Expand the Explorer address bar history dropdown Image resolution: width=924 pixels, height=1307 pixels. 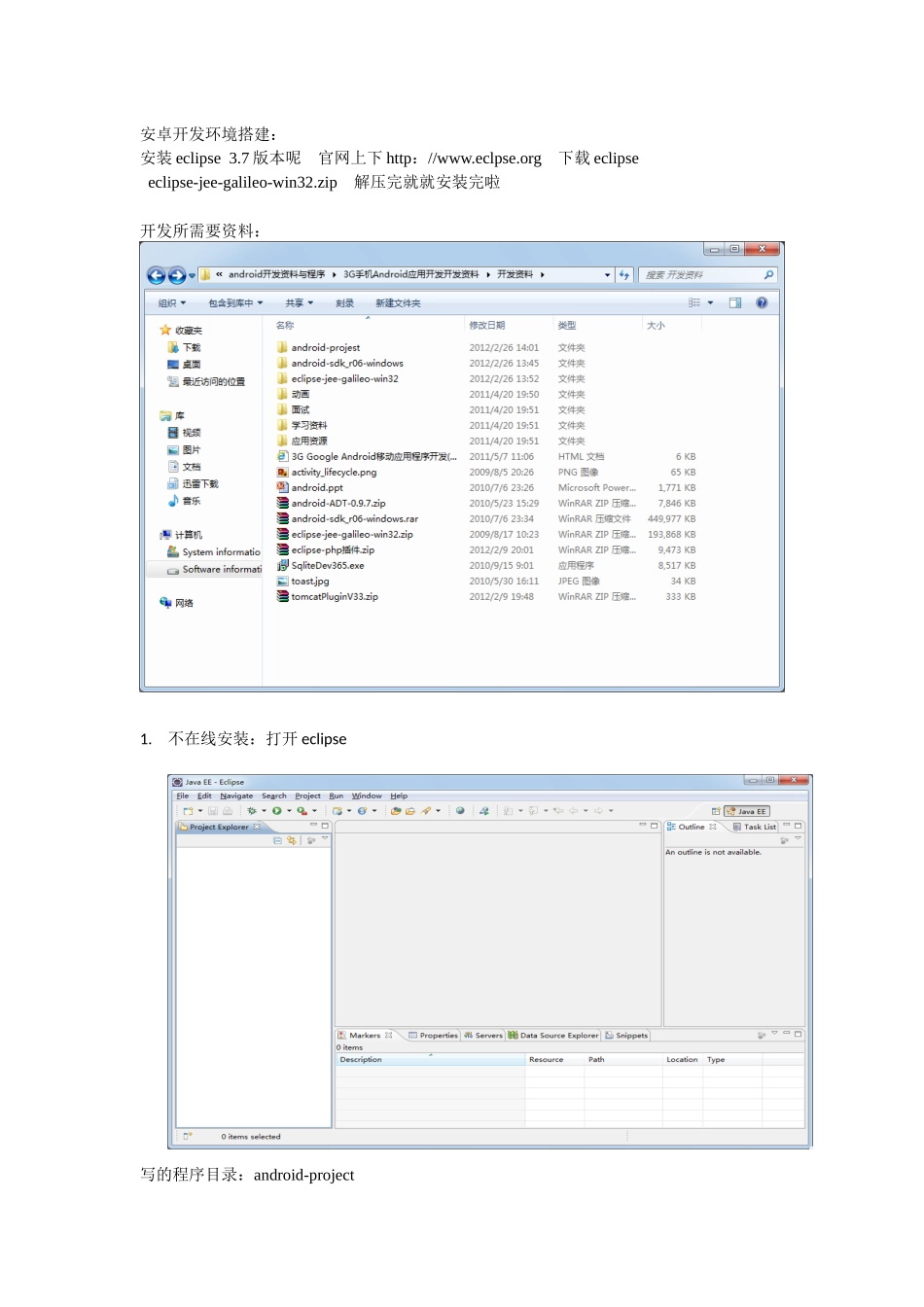tap(608, 275)
